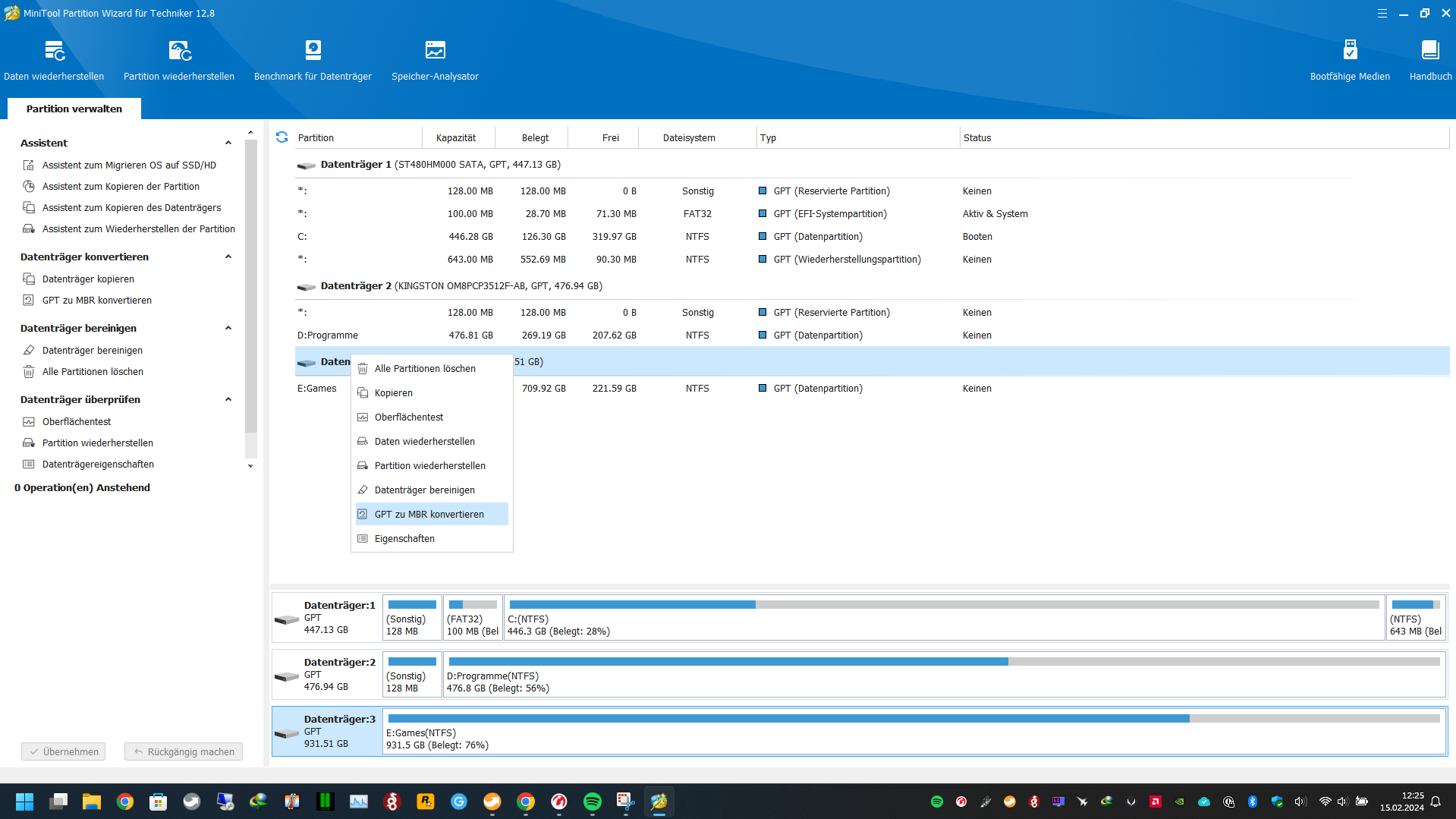Open Windows Start menu
The width and height of the screenshot is (1456, 819).
[x=24, y=802]
